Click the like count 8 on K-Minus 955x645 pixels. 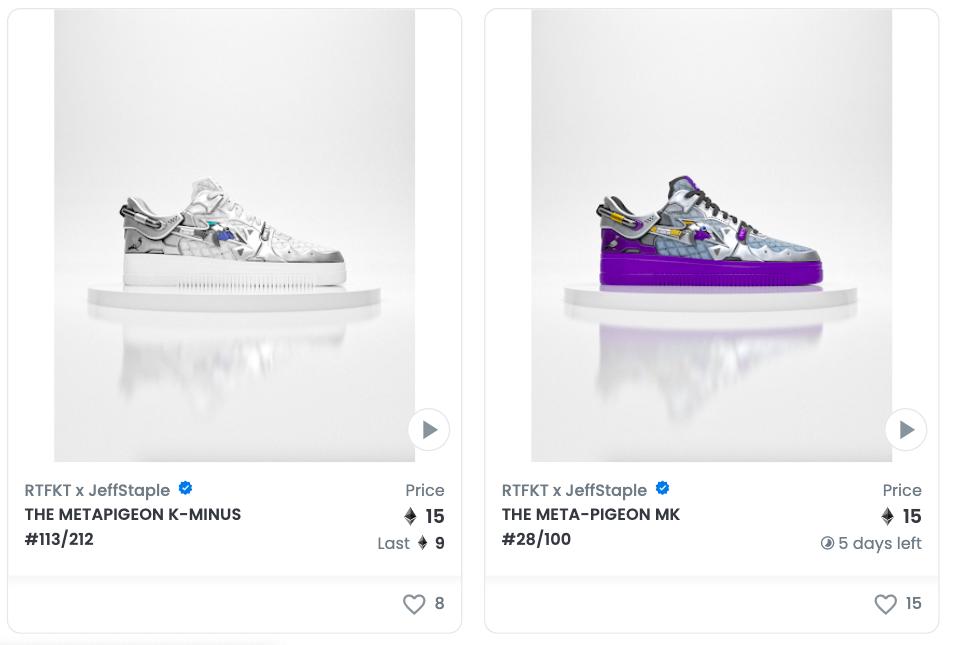[x=440, y=604]
